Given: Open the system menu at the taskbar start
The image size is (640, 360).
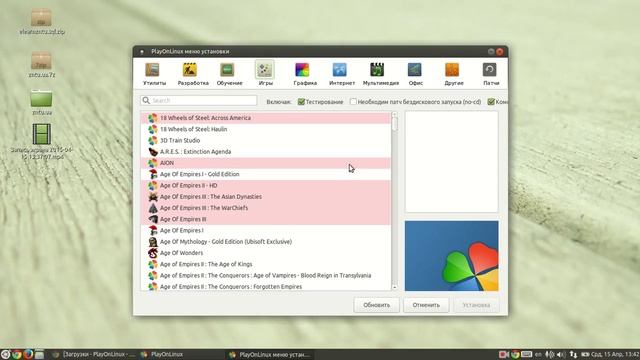Looking at the screenshot, I should click(x=5, y=354).
